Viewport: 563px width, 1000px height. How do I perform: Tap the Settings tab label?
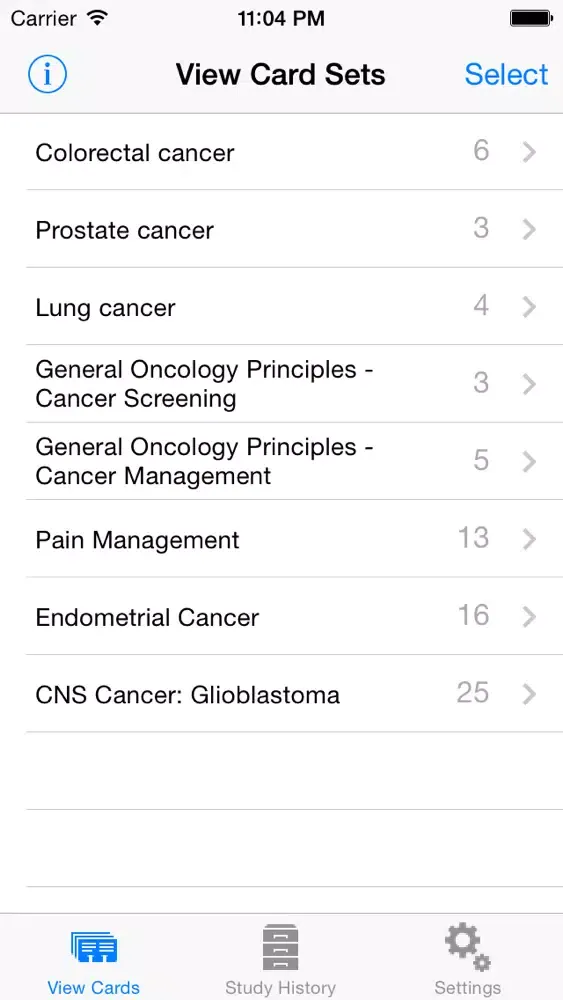467,988
